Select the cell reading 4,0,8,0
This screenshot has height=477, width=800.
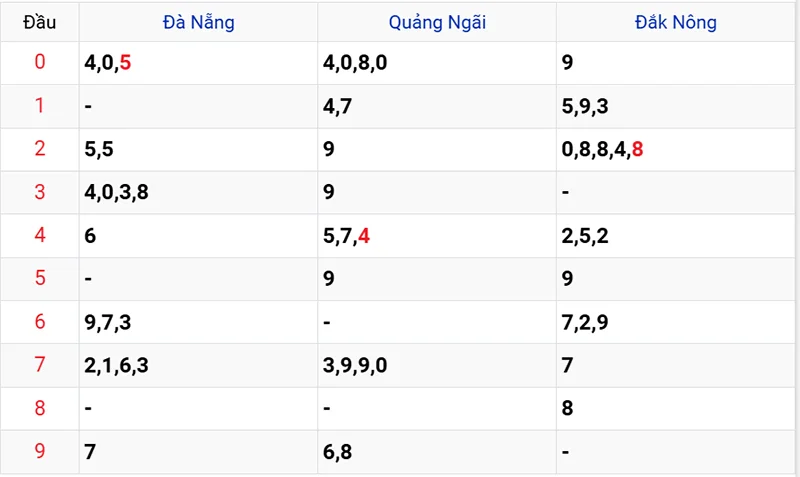[x=355, y=63]
